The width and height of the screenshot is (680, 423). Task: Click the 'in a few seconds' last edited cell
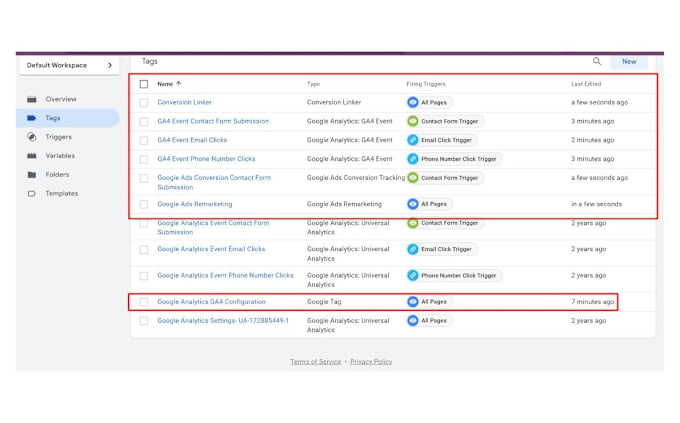596,204
